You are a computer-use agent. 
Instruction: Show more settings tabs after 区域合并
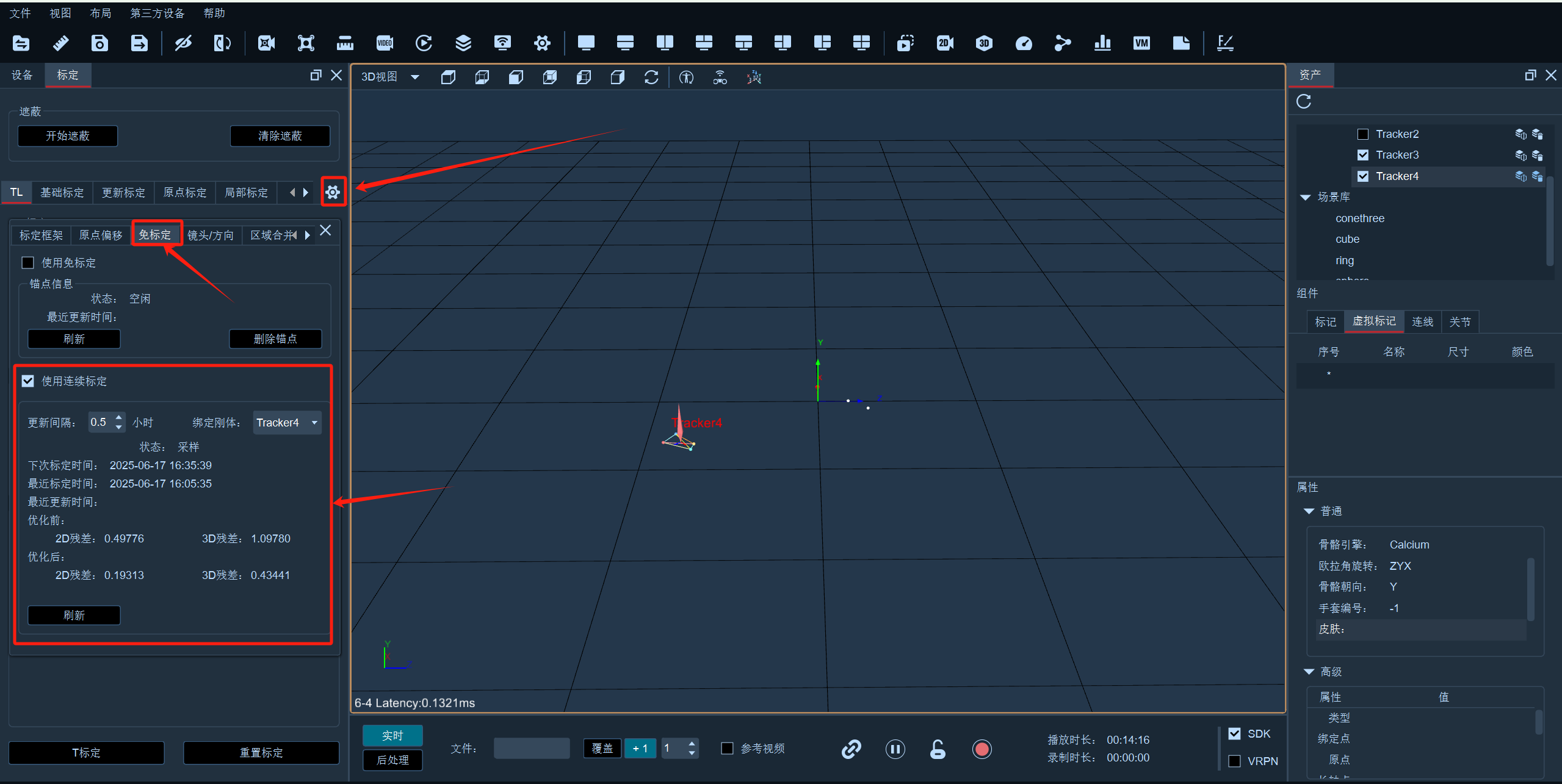point(307,235)
